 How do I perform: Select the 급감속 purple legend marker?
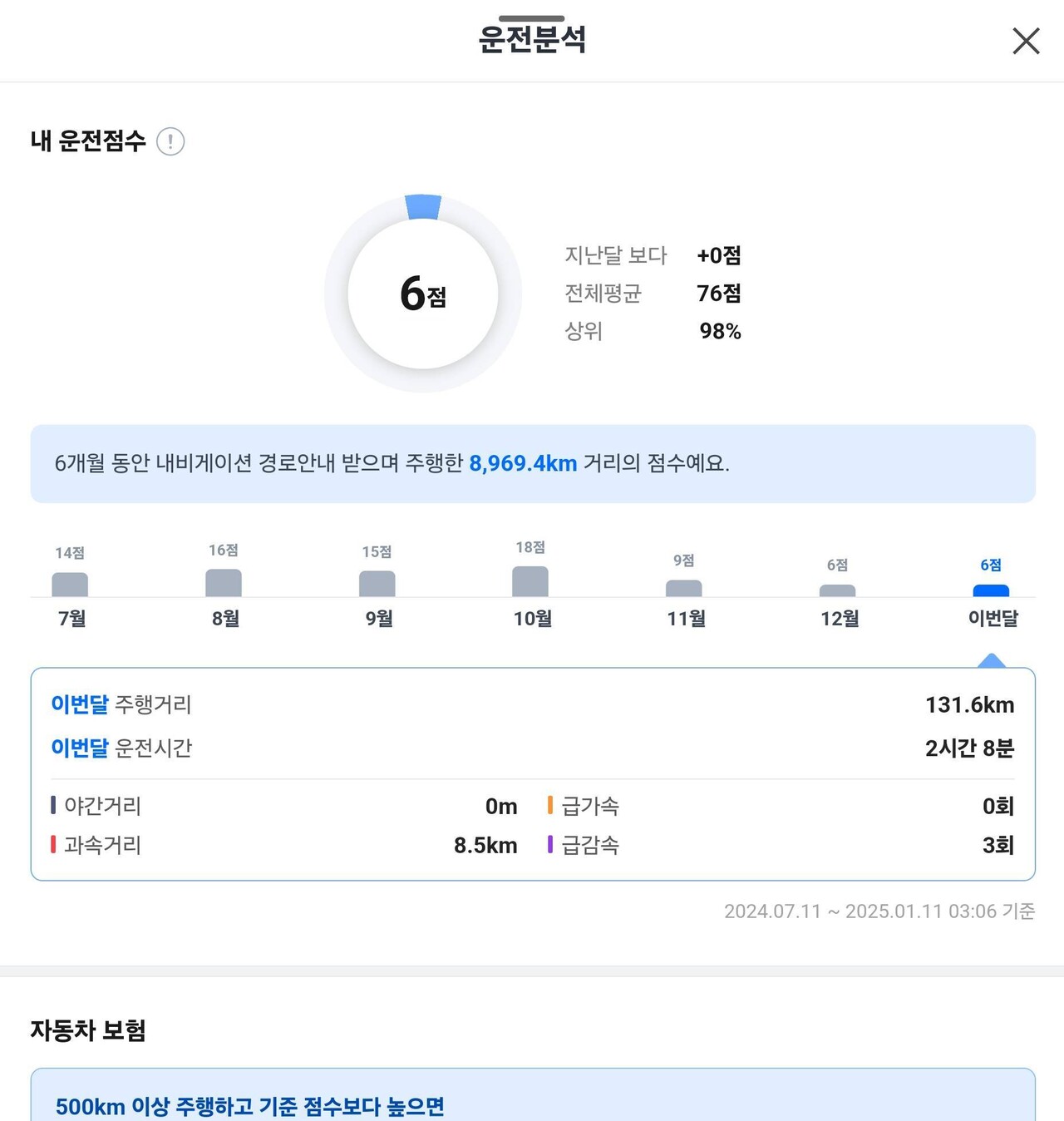549,845
